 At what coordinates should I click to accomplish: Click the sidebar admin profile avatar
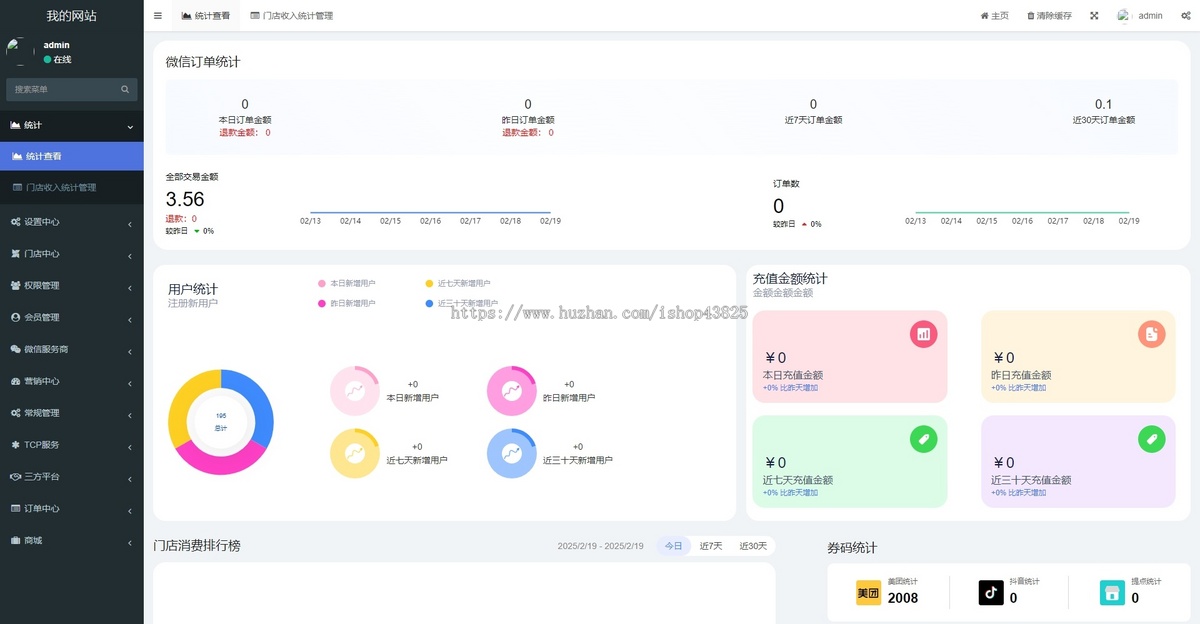tap(20, 52)
